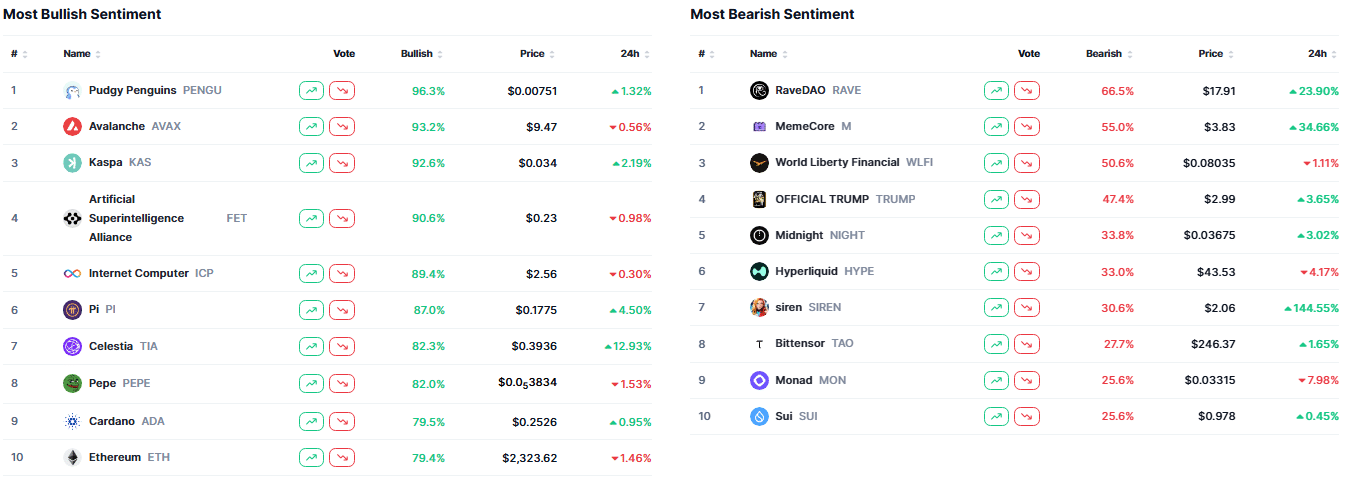The width and height of the screenshot is (1350, 477).
Task: Click the Monad purple logo icon
Action: click(x=759, y=380)
